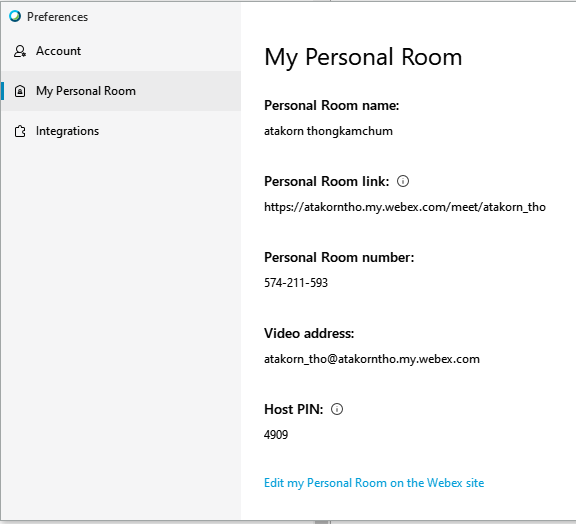This screenshot has height=524, width=576.
Task: Click the Host PIN label
Action: tap(294, 409)
